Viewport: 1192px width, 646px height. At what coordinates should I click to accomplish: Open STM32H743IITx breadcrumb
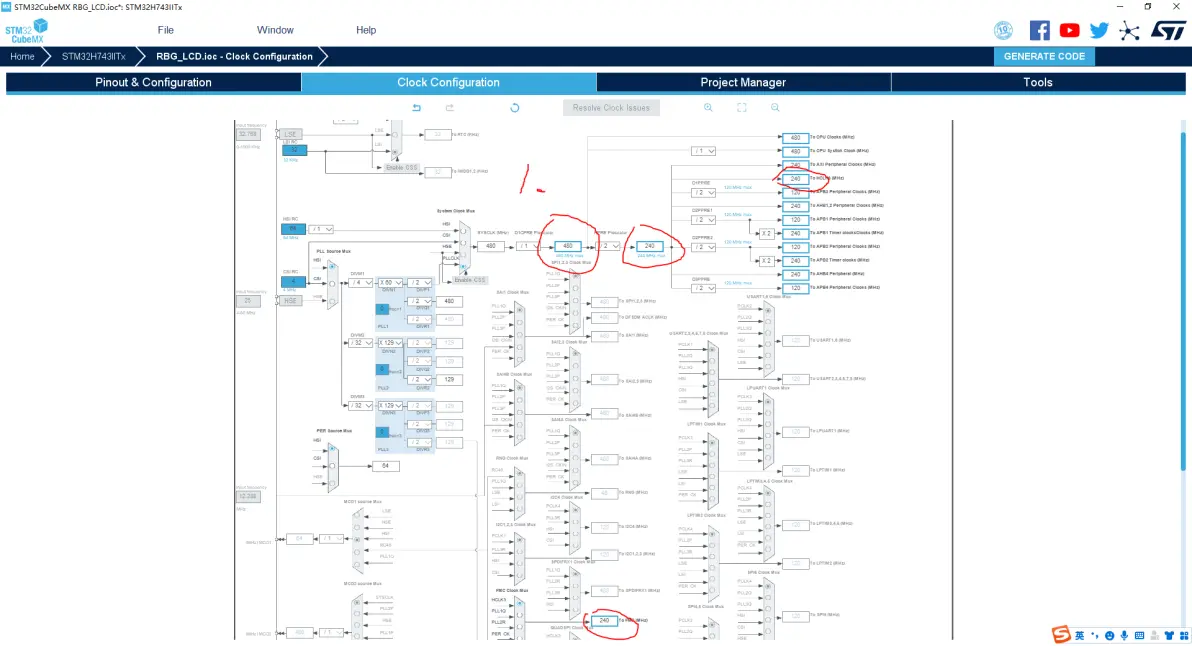coord(94,56)
